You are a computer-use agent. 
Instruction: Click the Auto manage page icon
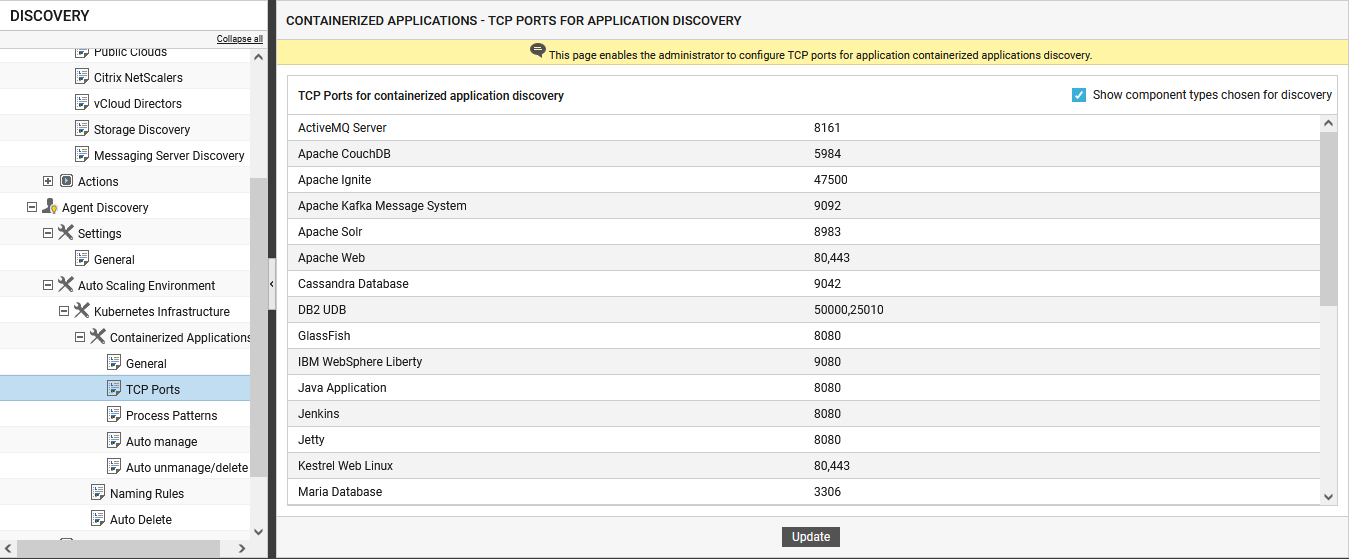point(115,441)
